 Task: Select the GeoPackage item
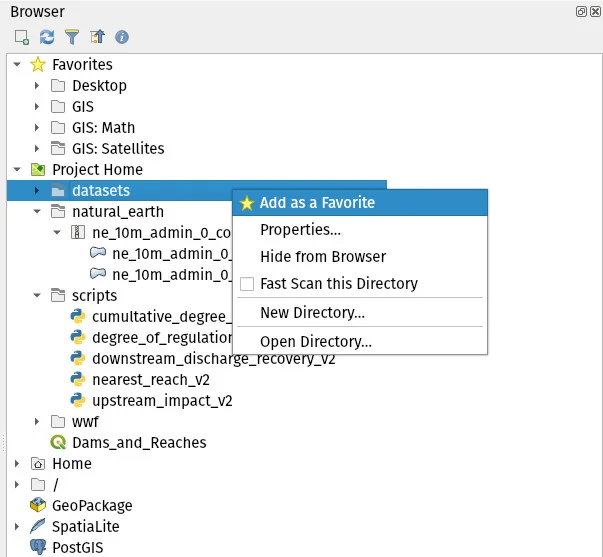pos(92,505)
